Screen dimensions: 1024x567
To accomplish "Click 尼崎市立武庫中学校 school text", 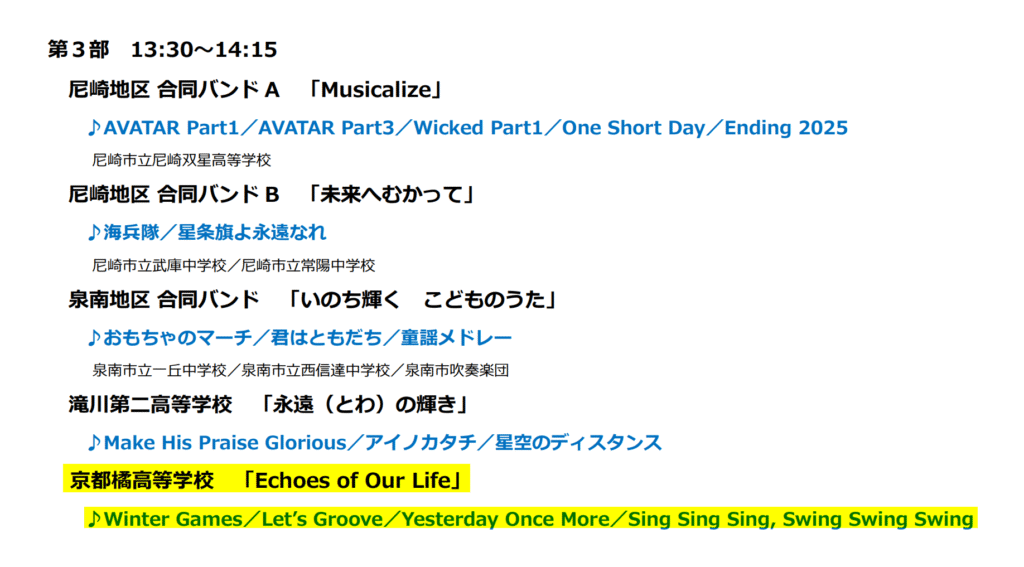I will 159,265.
